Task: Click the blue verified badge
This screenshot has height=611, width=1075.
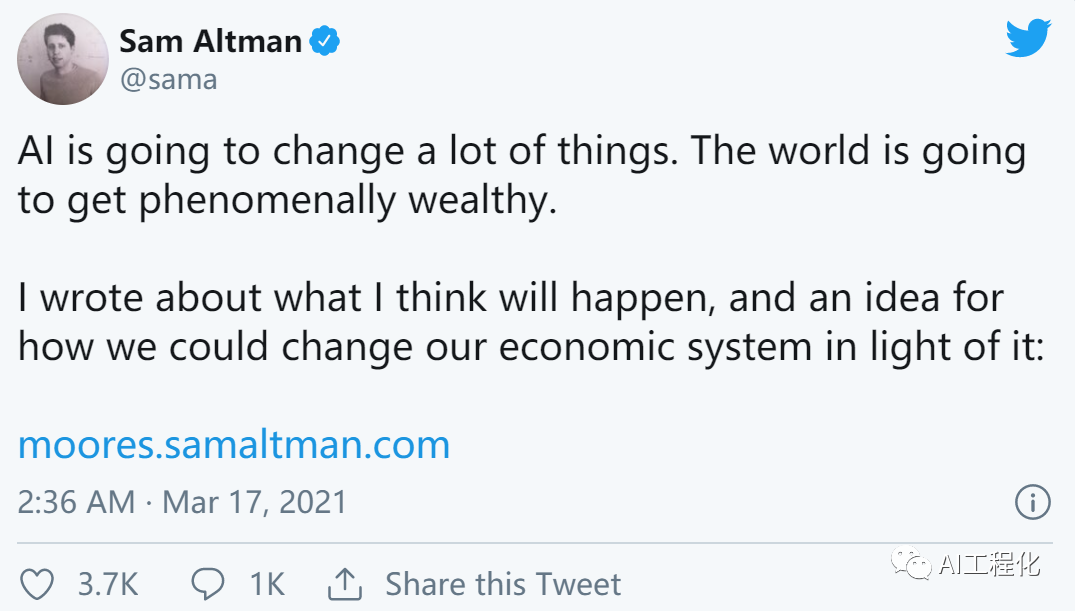Action: [326, 42]
